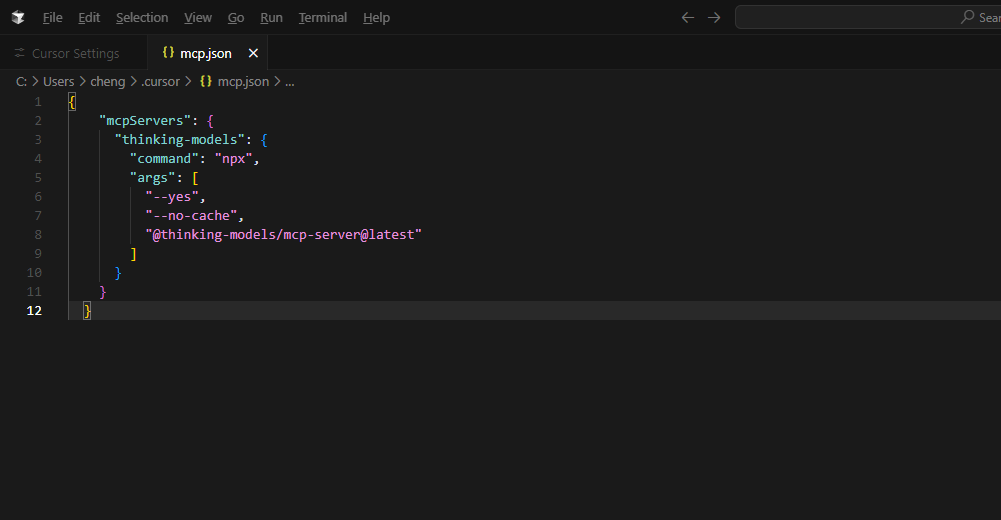1001x520 pixels.
Task: Open the Help menu
Action: [x=376, y=18]
